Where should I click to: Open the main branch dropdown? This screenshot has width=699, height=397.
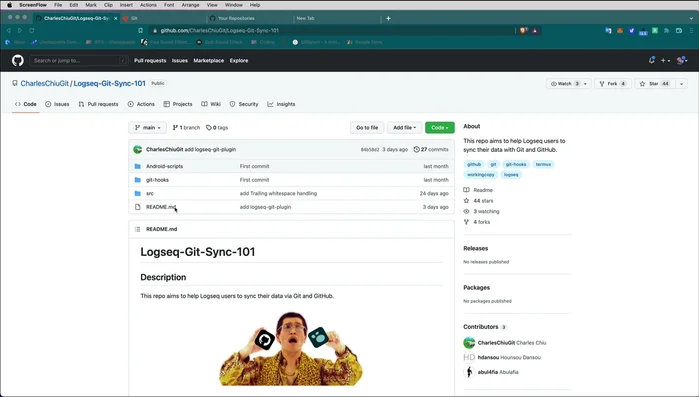(148, 127)
